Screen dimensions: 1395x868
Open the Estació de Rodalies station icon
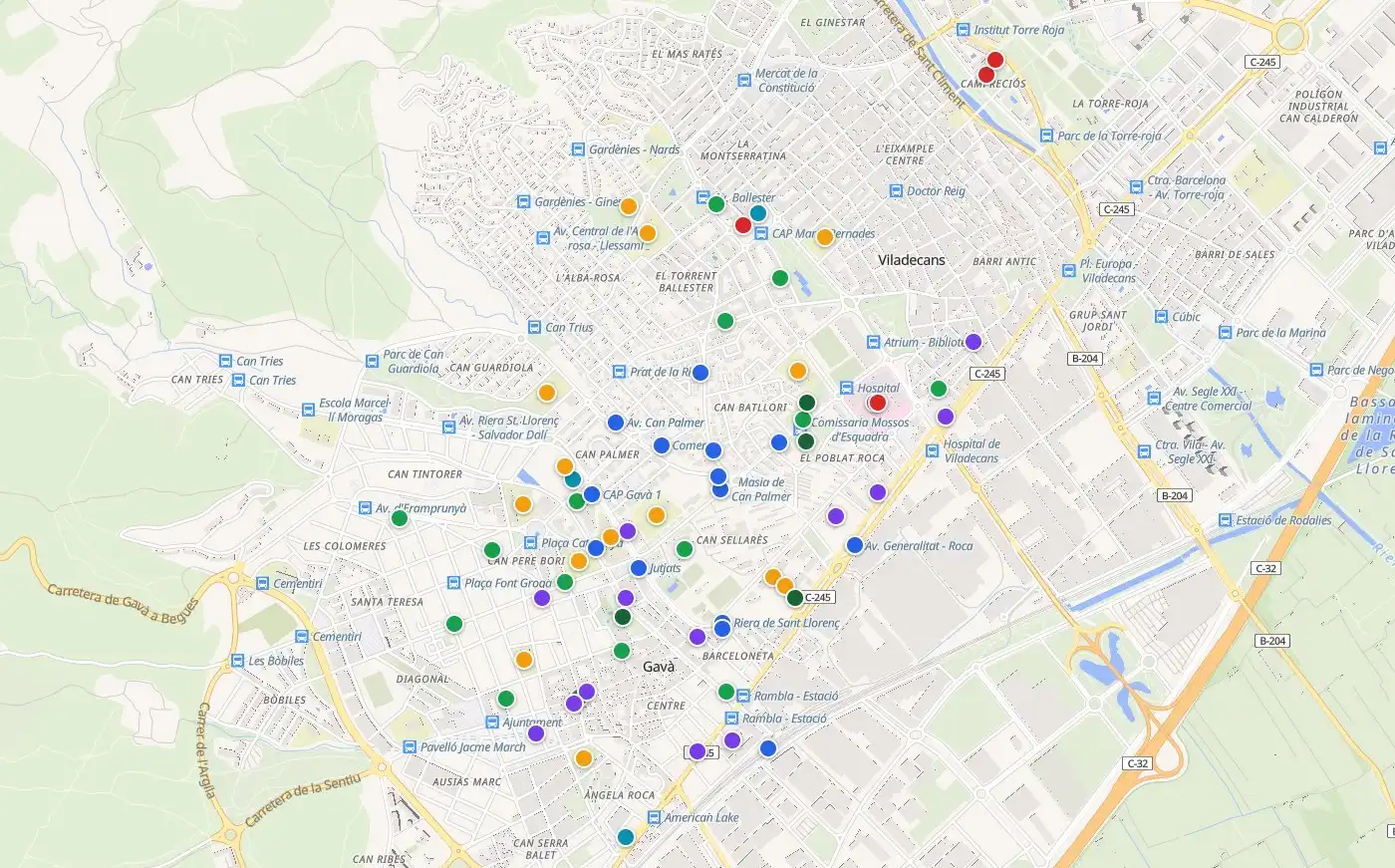pos(1226,520)
